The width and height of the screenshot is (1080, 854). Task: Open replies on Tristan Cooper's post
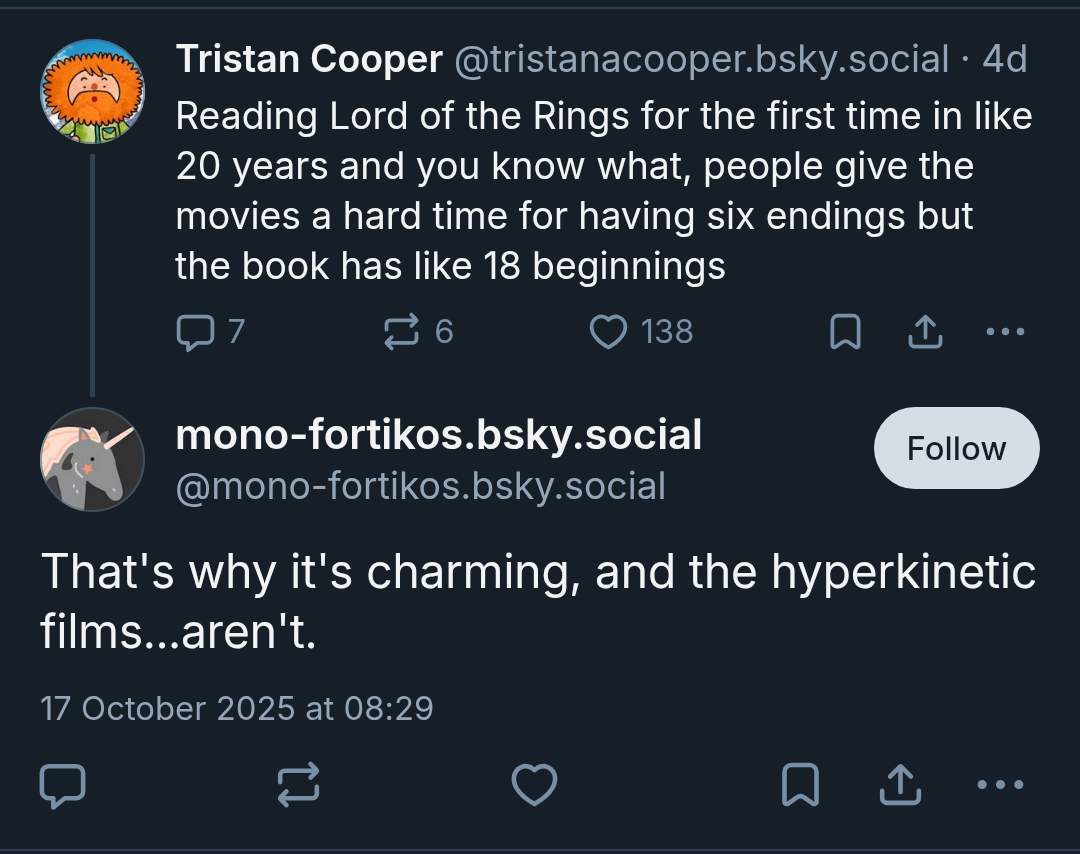pos(211,332)
